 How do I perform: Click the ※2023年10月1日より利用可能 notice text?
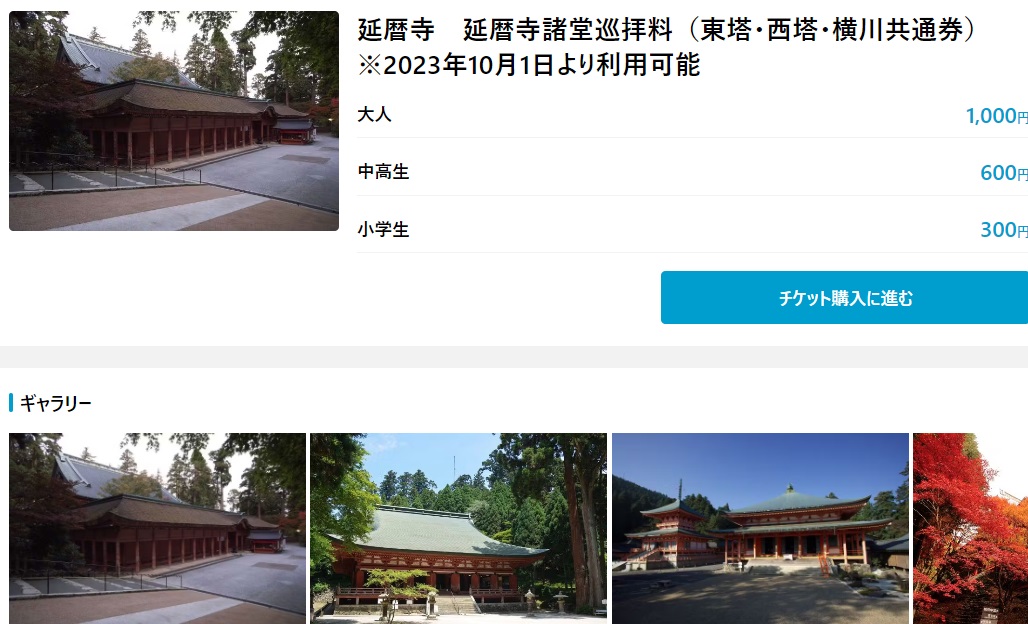point(529,65)
